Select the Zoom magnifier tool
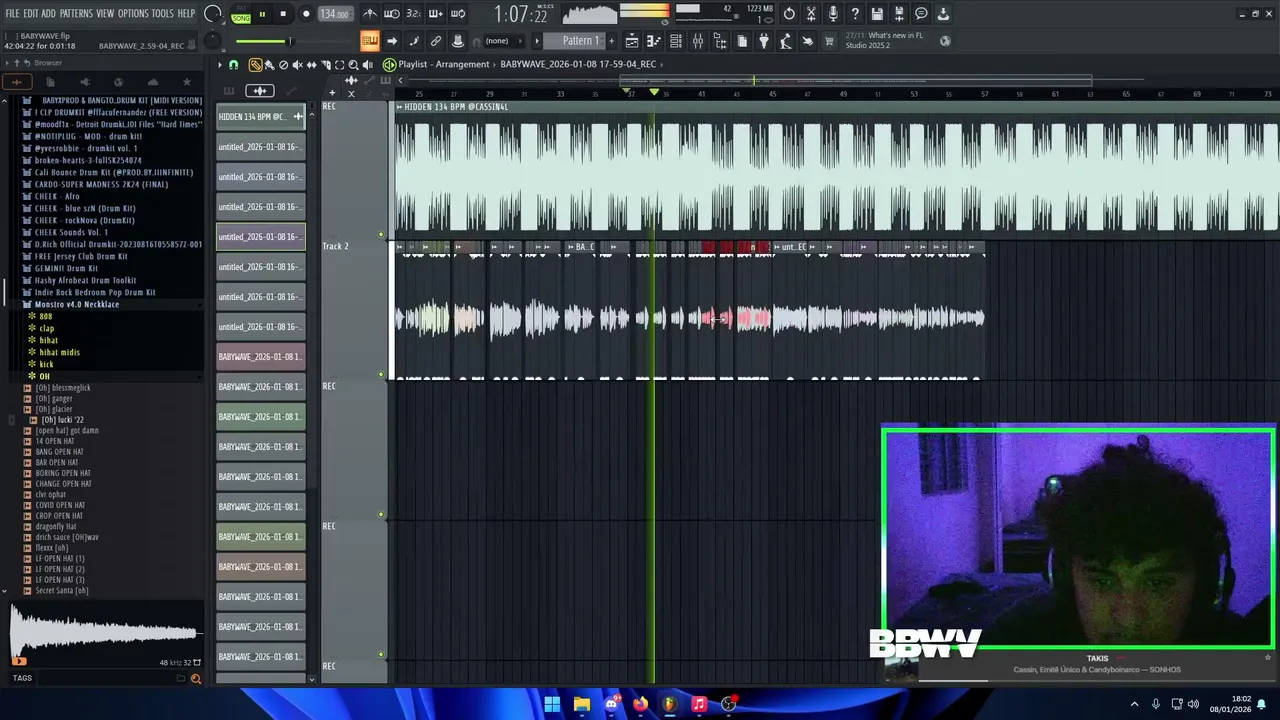 coord(353,64)
